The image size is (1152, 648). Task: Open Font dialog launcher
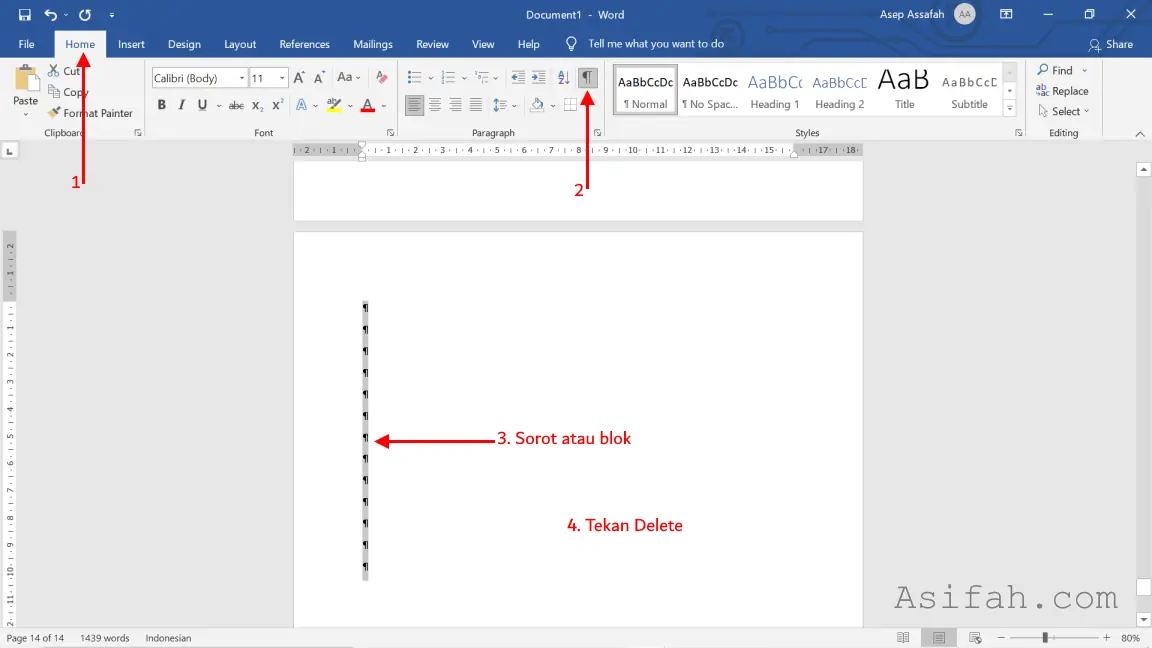[390, 133]
